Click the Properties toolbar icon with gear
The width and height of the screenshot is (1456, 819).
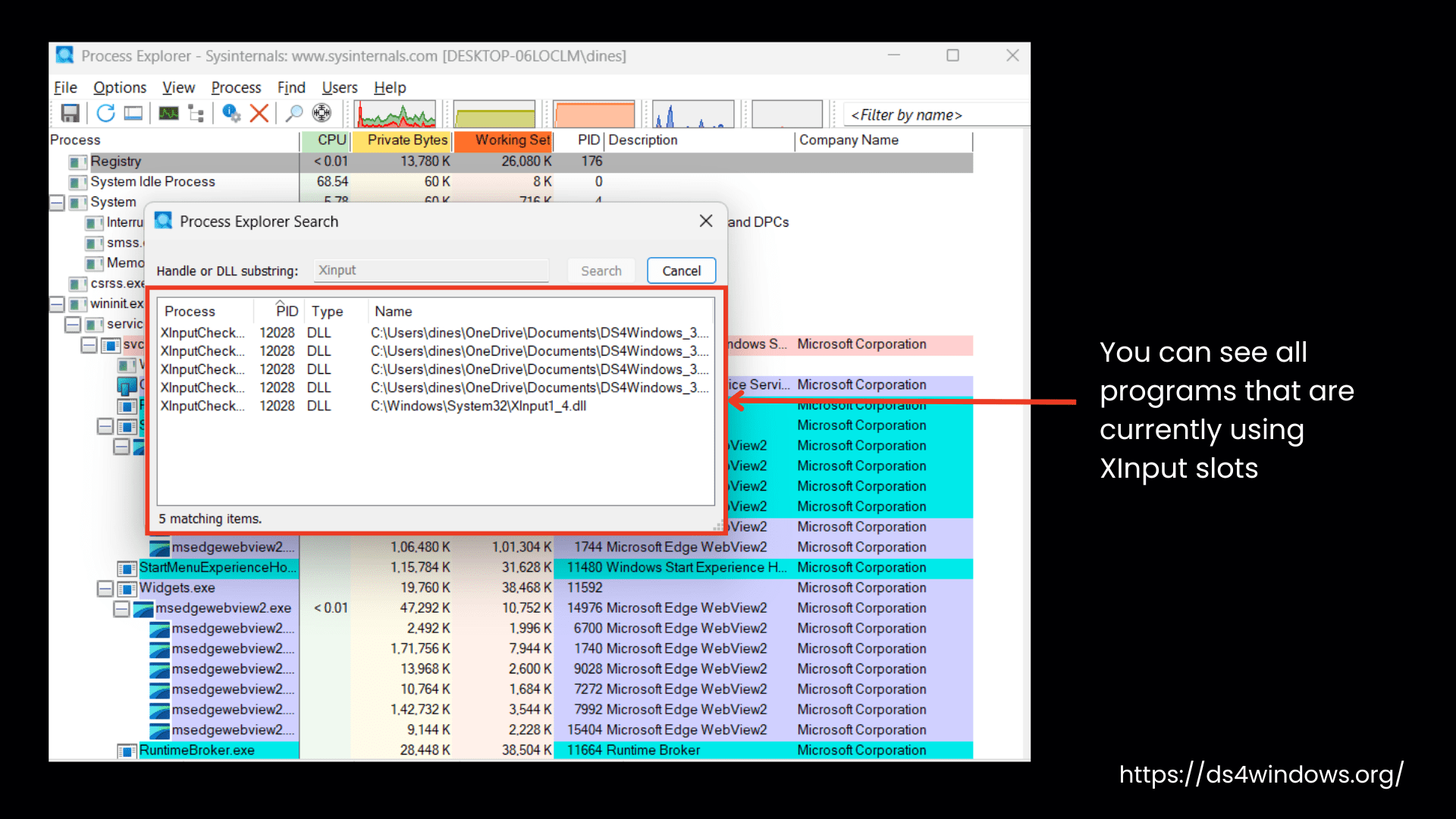(231, 114)
